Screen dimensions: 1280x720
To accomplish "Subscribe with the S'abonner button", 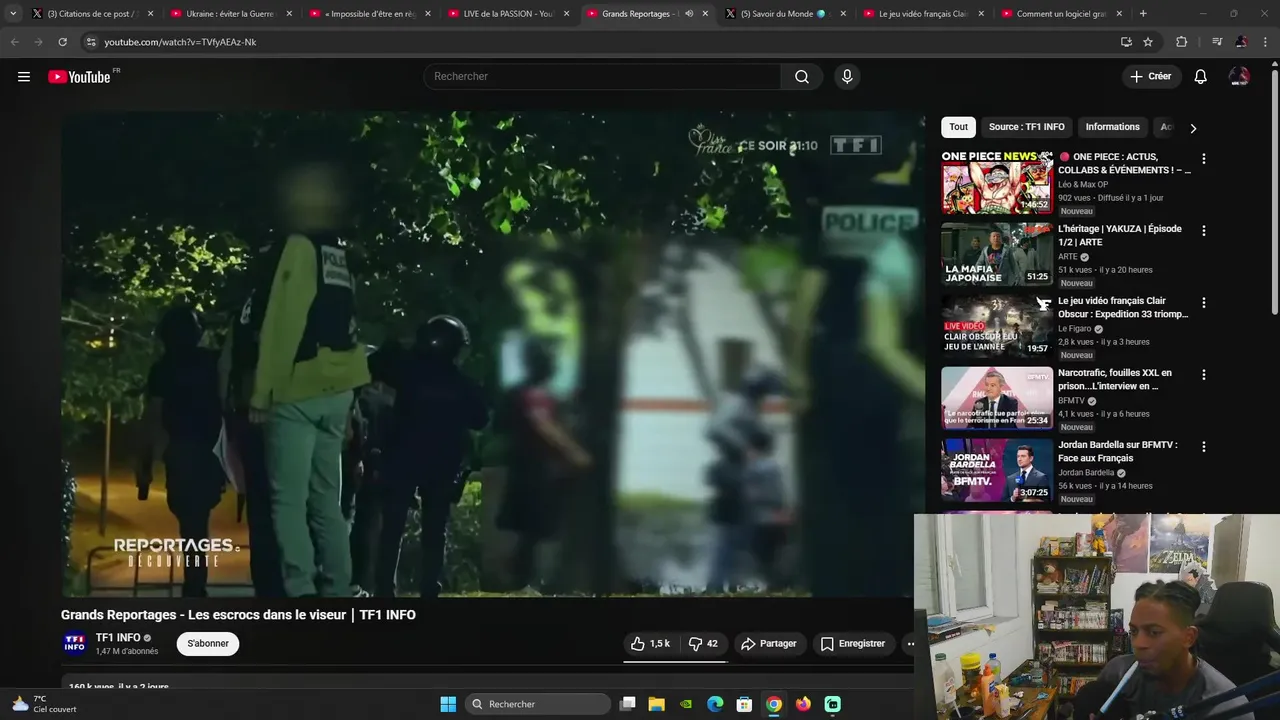I will 208,644.
